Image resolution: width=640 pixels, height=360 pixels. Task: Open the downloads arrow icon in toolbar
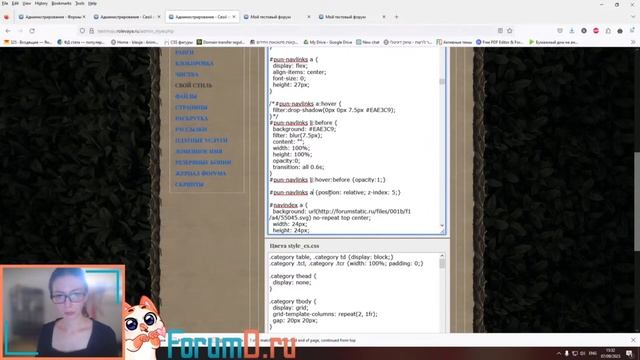tap(572, 31)
